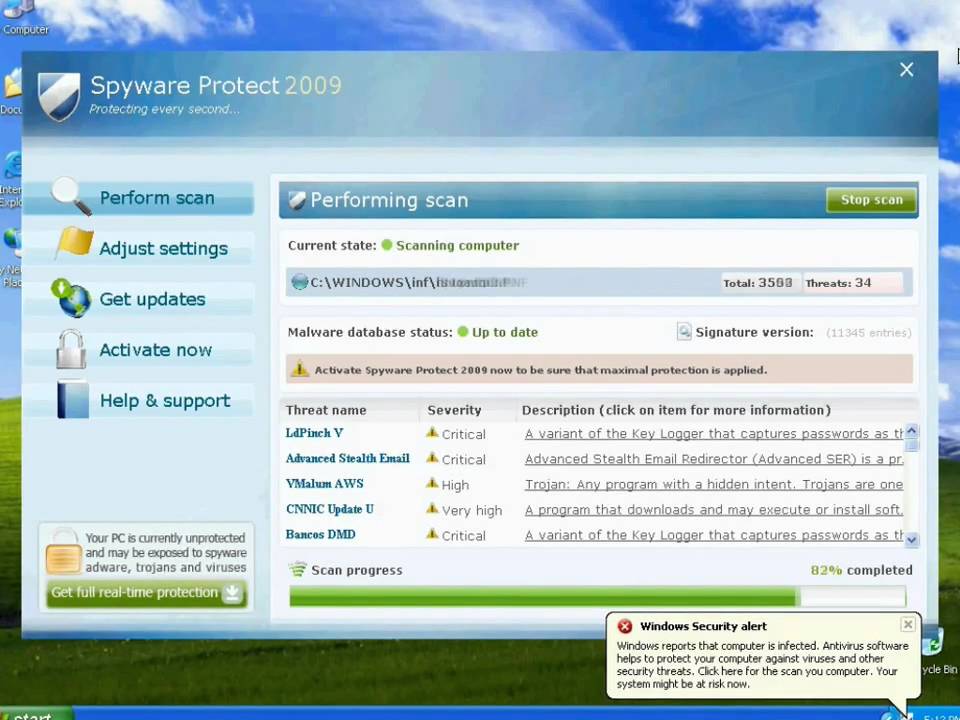Click the Bancos DMD threat name
Viewport: 960px width, 720px height.
[x=320, y=534]
